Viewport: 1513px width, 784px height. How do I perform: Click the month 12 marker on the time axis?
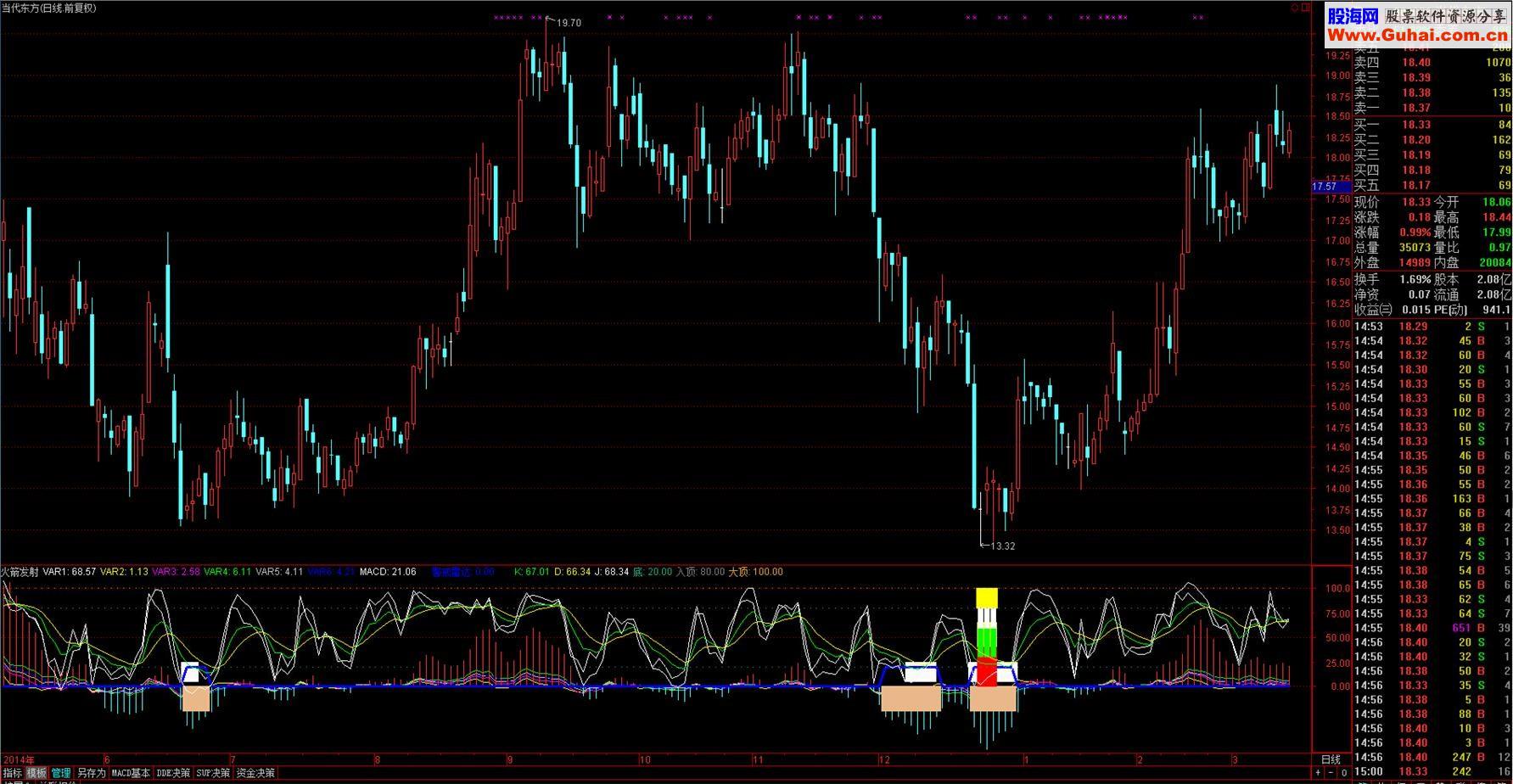click(884, 759)
